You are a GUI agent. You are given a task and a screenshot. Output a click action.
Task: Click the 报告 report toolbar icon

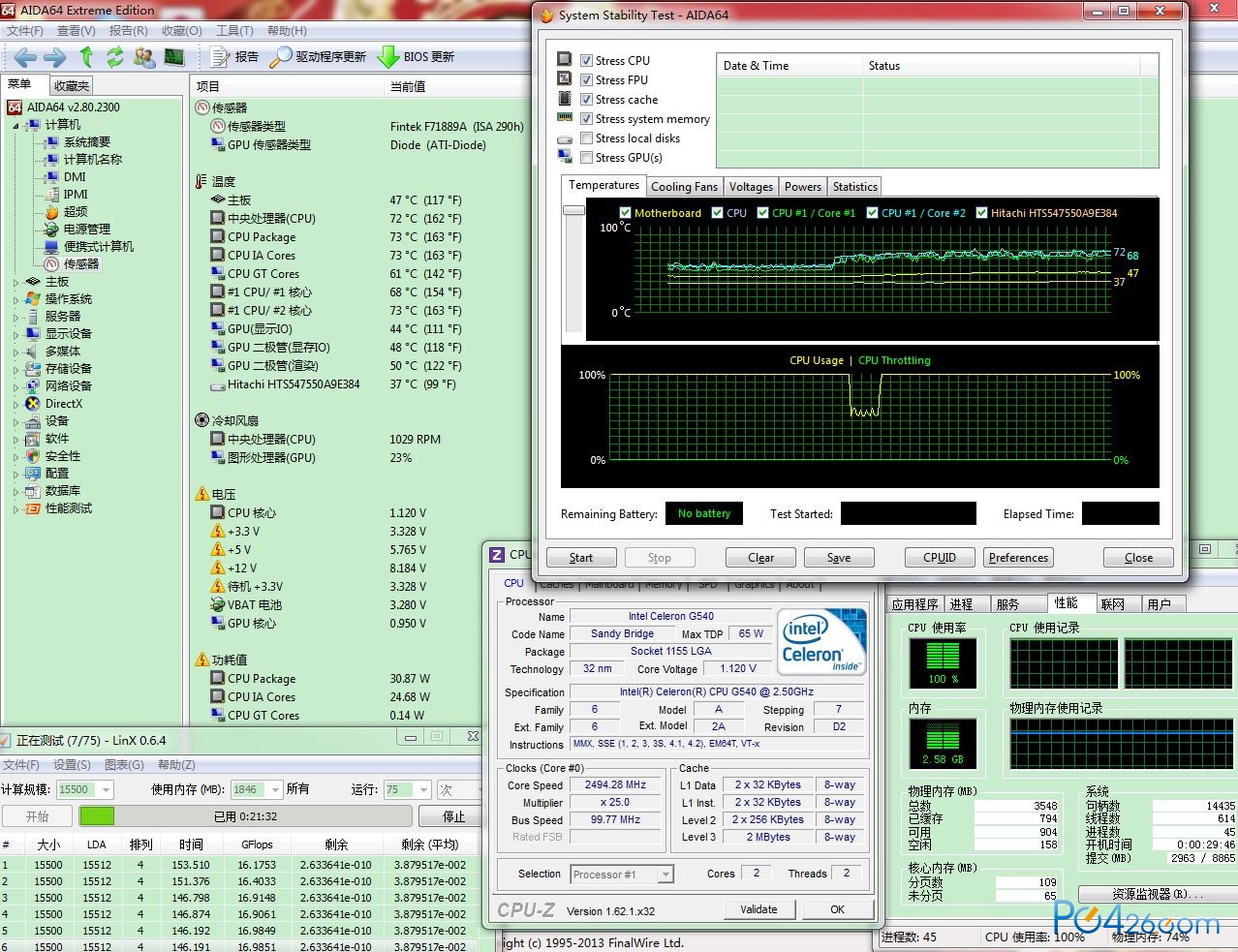pyautogui.click(x=220, y=57)
